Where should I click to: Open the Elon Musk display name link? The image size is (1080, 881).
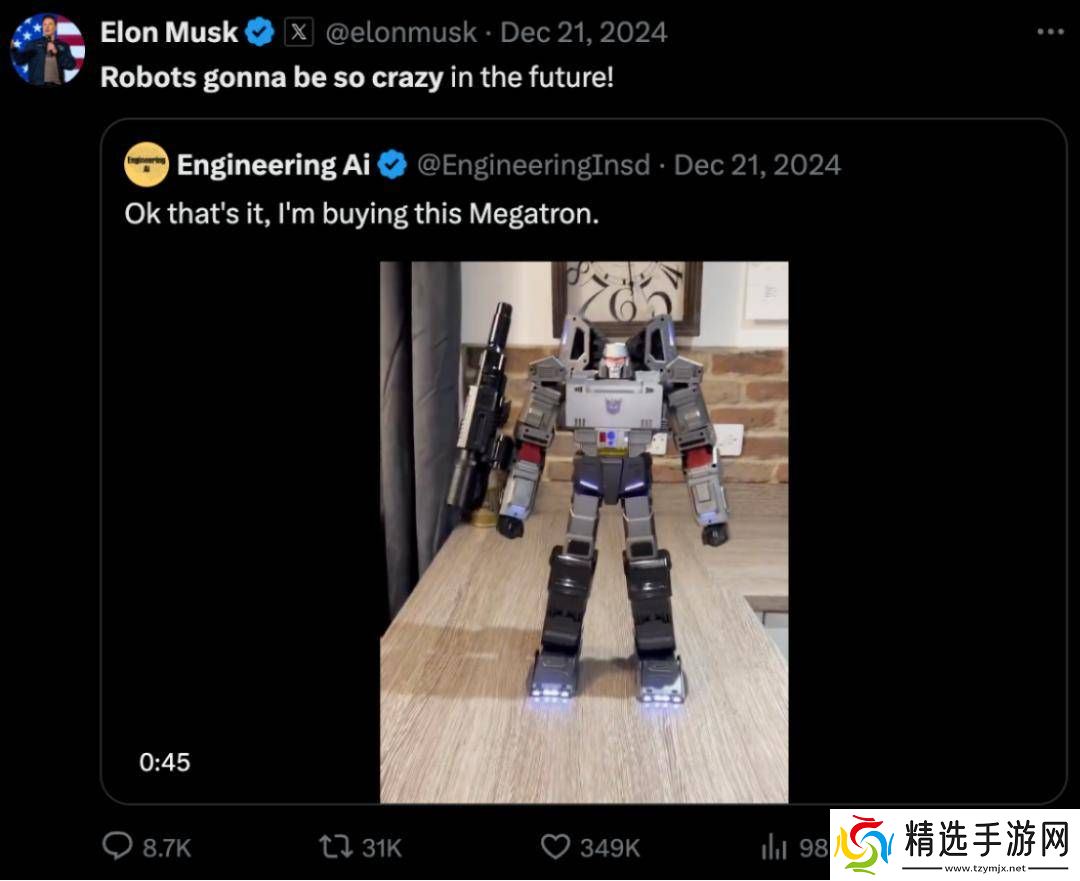pos(169,33)
